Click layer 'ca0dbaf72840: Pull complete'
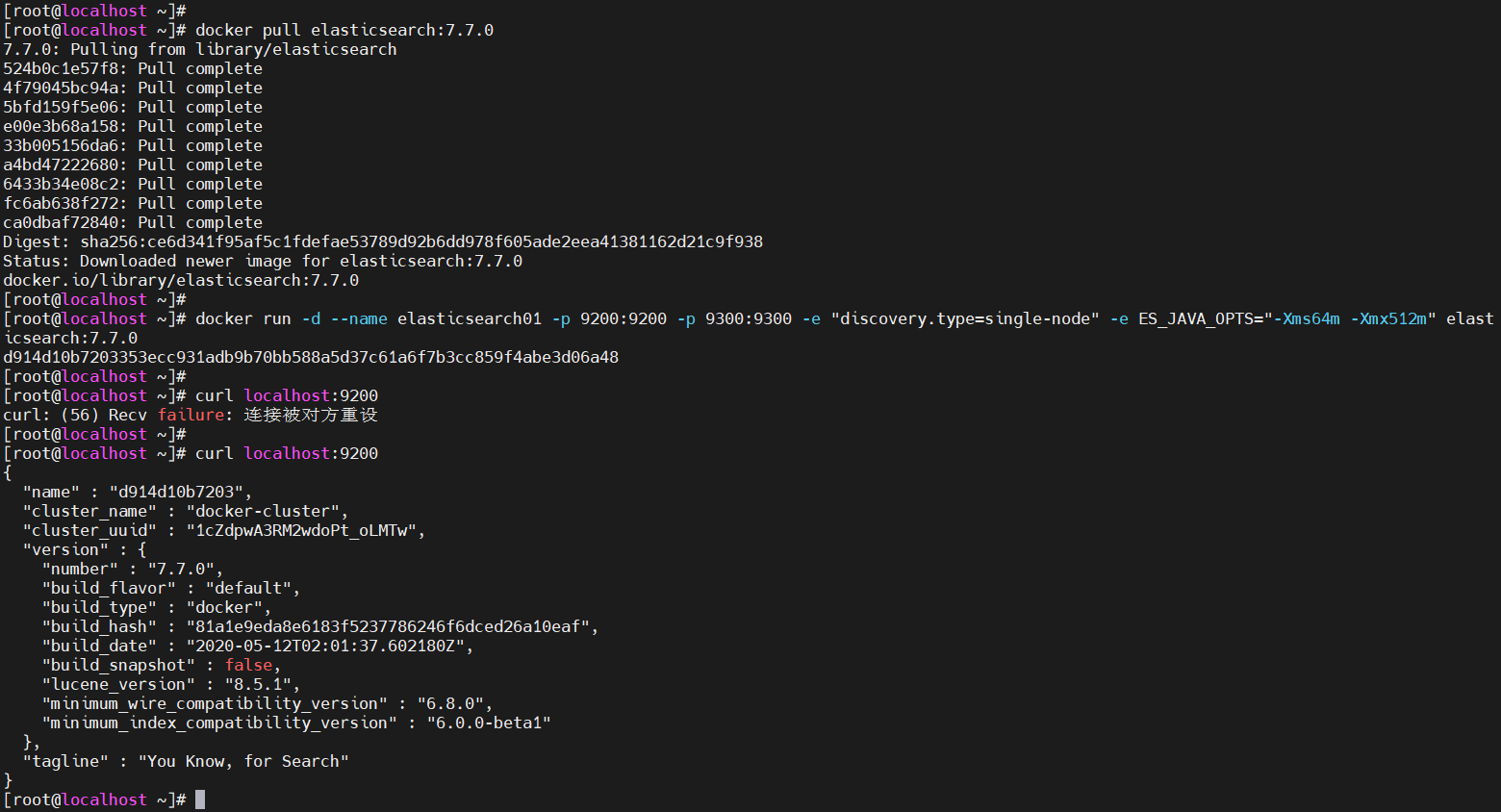This screenshot has width=1501, height=812. 133,222
